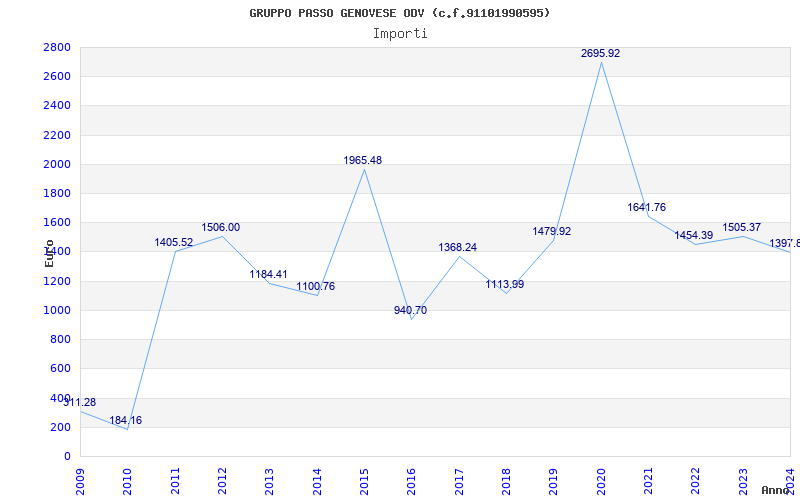This screenshot has width=800, height=500.
Task: Click the 2800 y-axis tick label
Action: point(57,47)
